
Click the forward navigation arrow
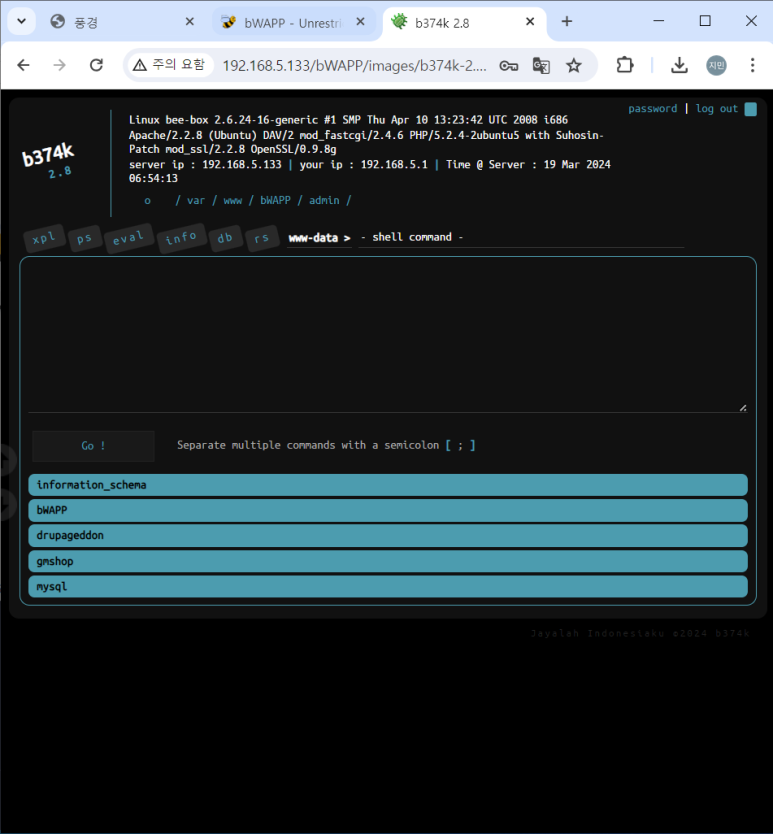(60, 65)
